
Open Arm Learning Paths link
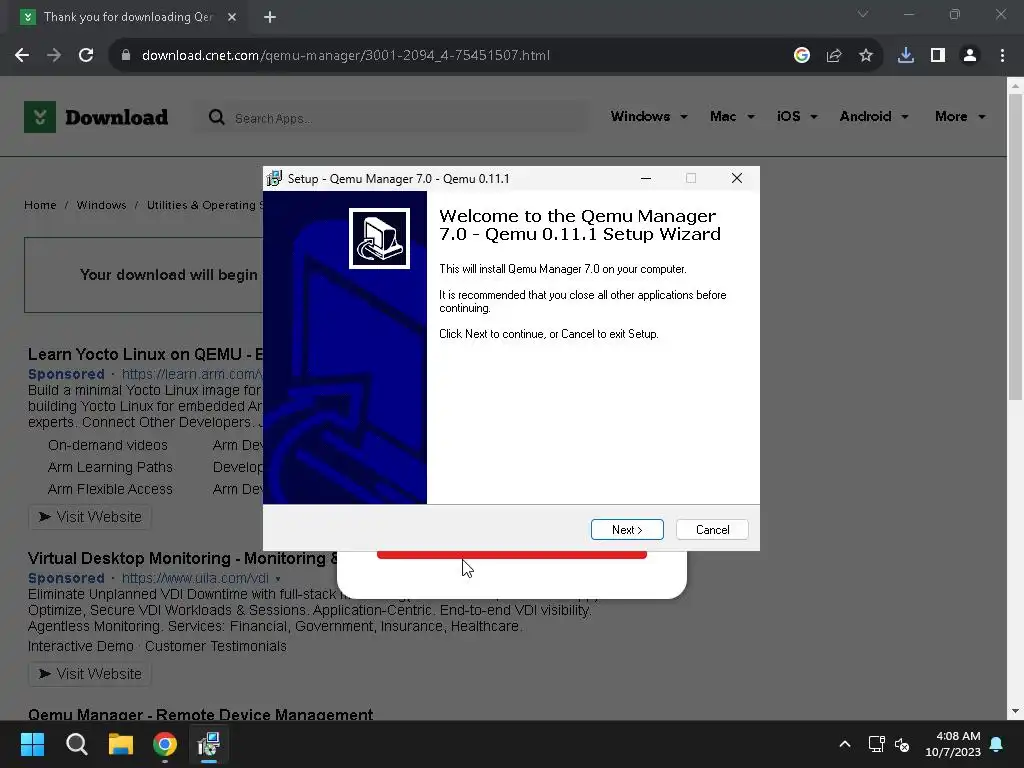click(x=110, y=468)
